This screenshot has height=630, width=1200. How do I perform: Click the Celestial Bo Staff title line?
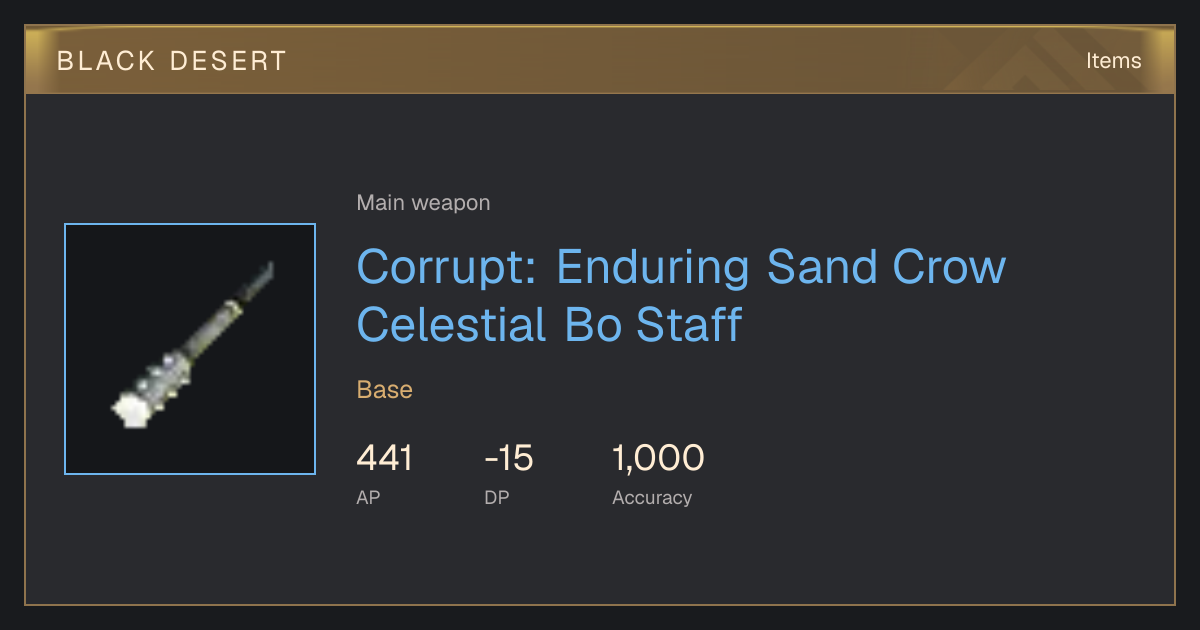549,325
